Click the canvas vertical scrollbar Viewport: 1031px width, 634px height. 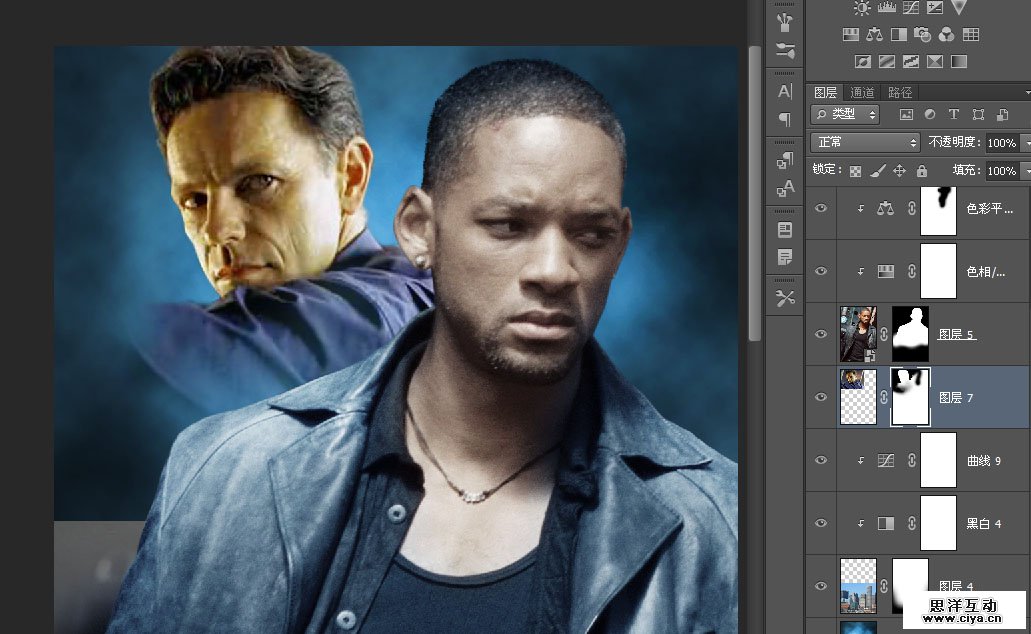[755, 192]
